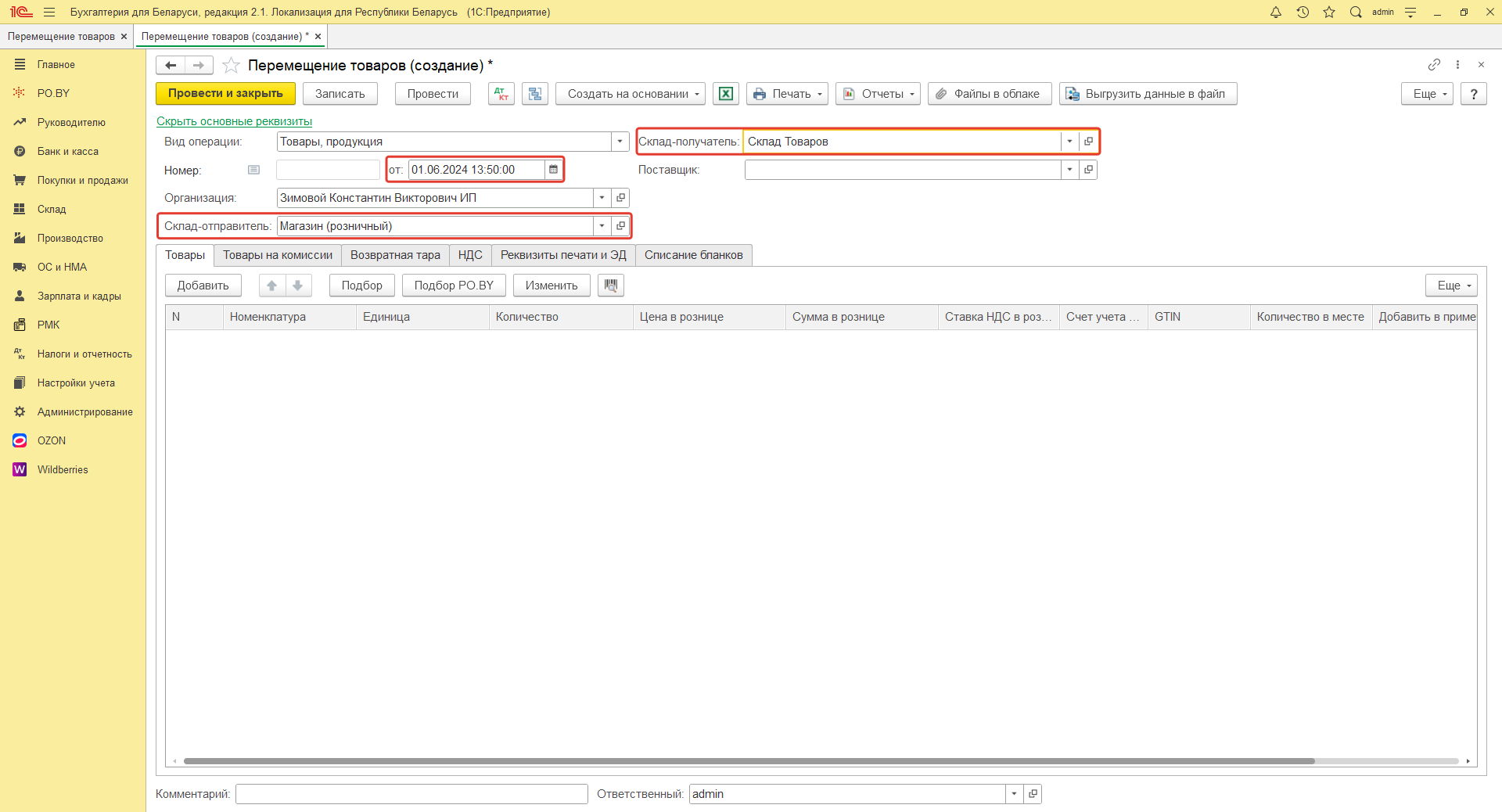Expand Организация dropdown arrow
This screenshot has height=812, width=1502.
pyautogui.click(x=602, y=198)
